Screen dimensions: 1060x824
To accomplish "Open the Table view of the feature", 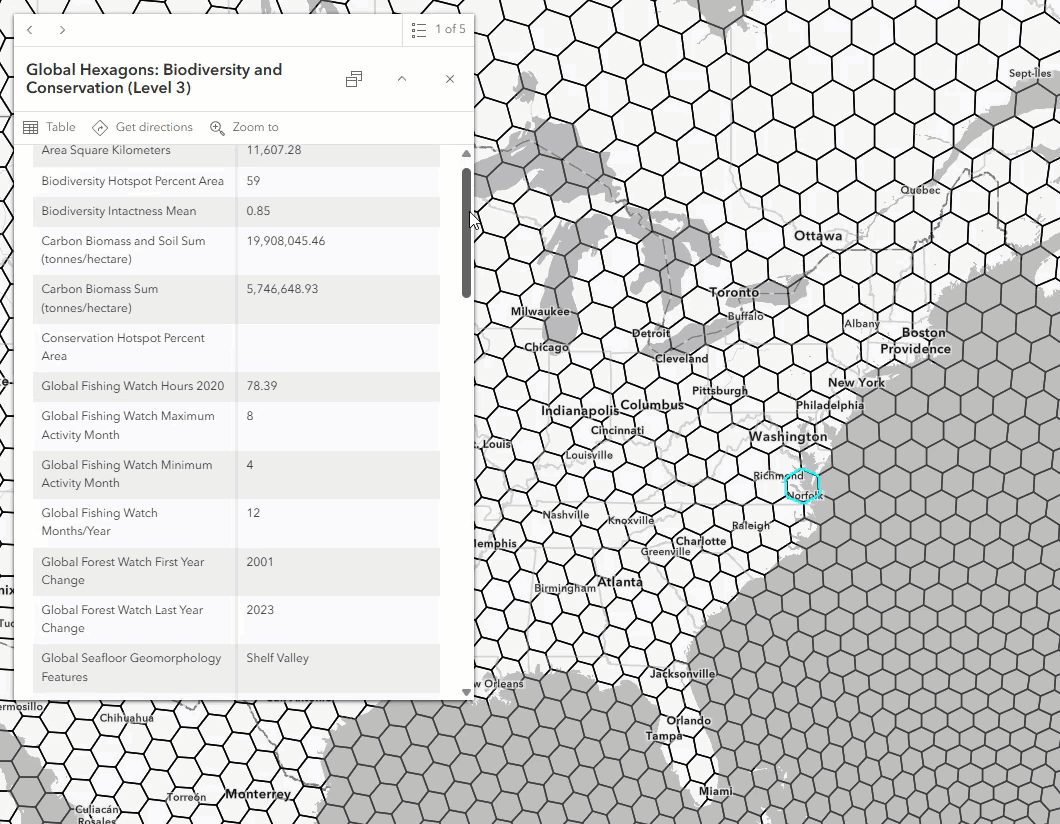I will pos(48,127).
